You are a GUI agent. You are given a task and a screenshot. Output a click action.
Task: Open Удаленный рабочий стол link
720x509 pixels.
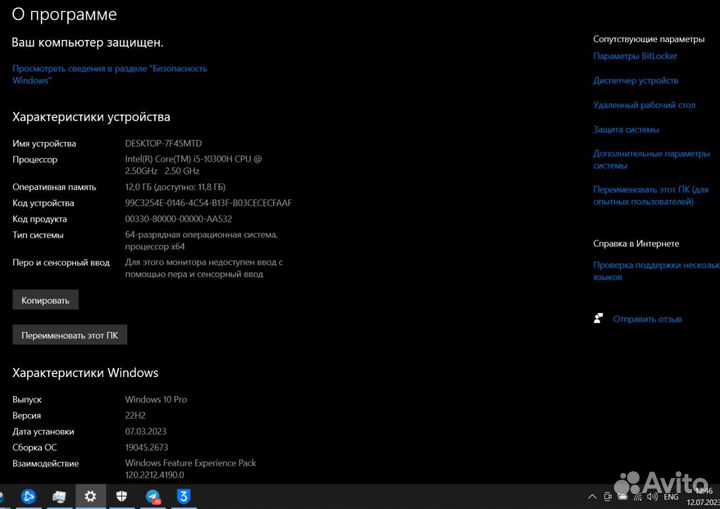click(x=644, y=105)
